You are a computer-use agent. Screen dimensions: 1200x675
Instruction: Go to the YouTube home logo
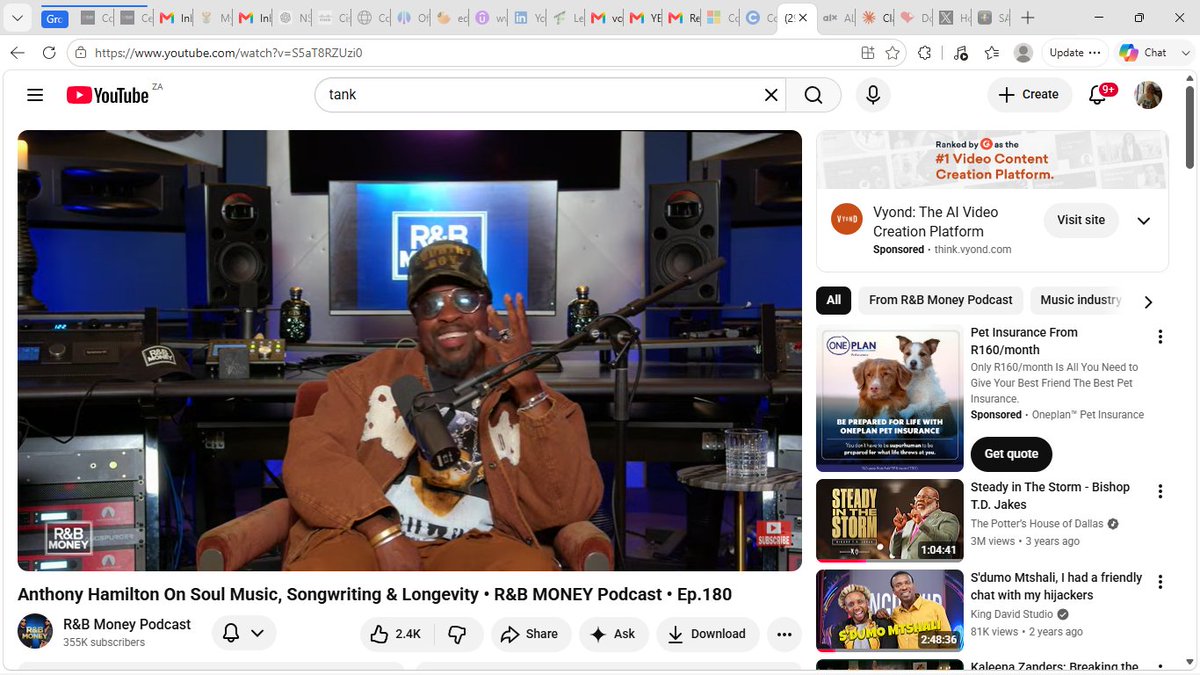coord(108,95)
